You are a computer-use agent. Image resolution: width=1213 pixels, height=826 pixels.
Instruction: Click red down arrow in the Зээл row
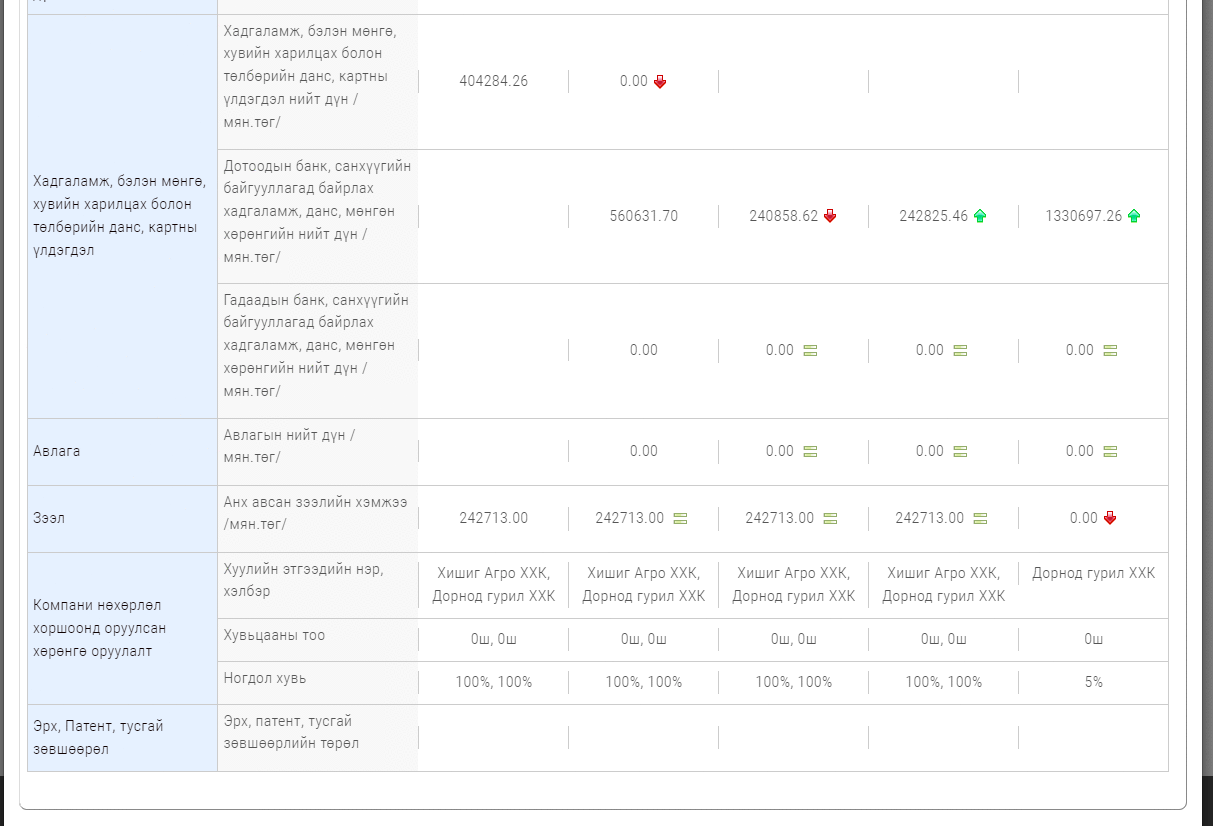(1110, 518)
